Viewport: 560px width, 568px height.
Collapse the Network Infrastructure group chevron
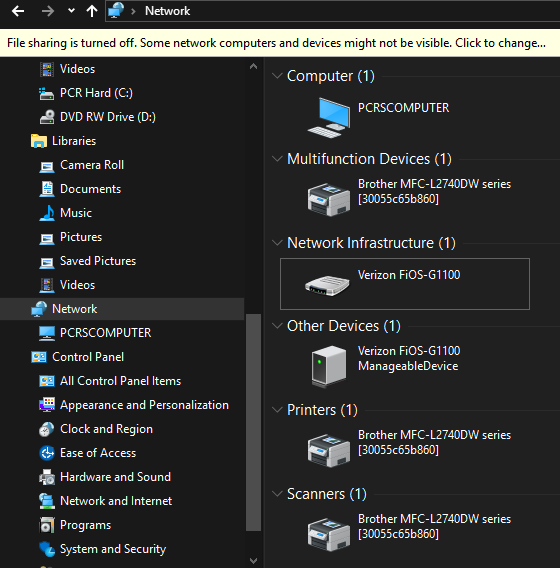(x=277, y=243)
